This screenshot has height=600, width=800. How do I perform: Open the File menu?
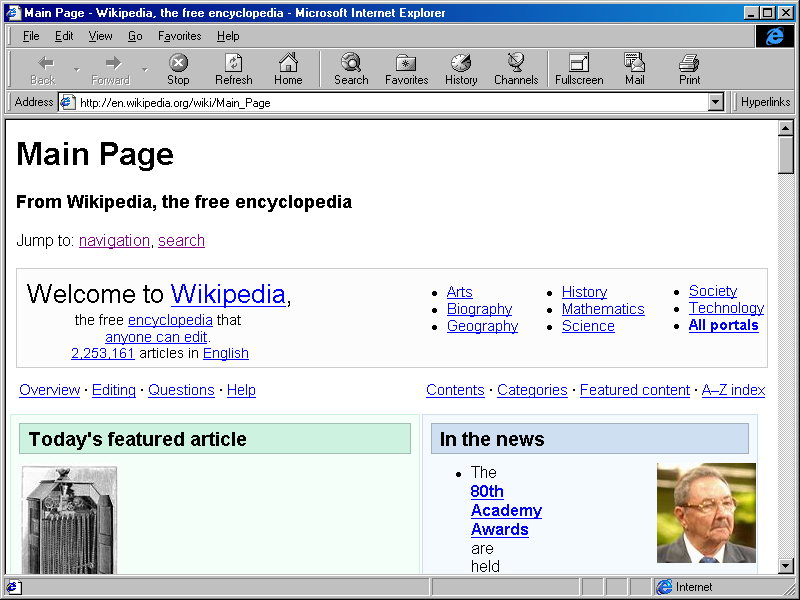[30, 35]
